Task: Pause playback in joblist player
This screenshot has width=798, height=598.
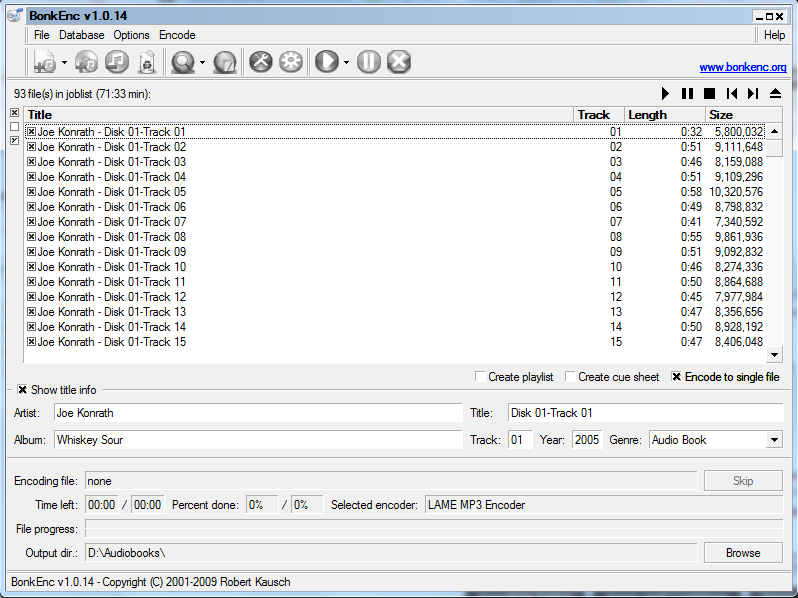Action: tap(687, 94)
